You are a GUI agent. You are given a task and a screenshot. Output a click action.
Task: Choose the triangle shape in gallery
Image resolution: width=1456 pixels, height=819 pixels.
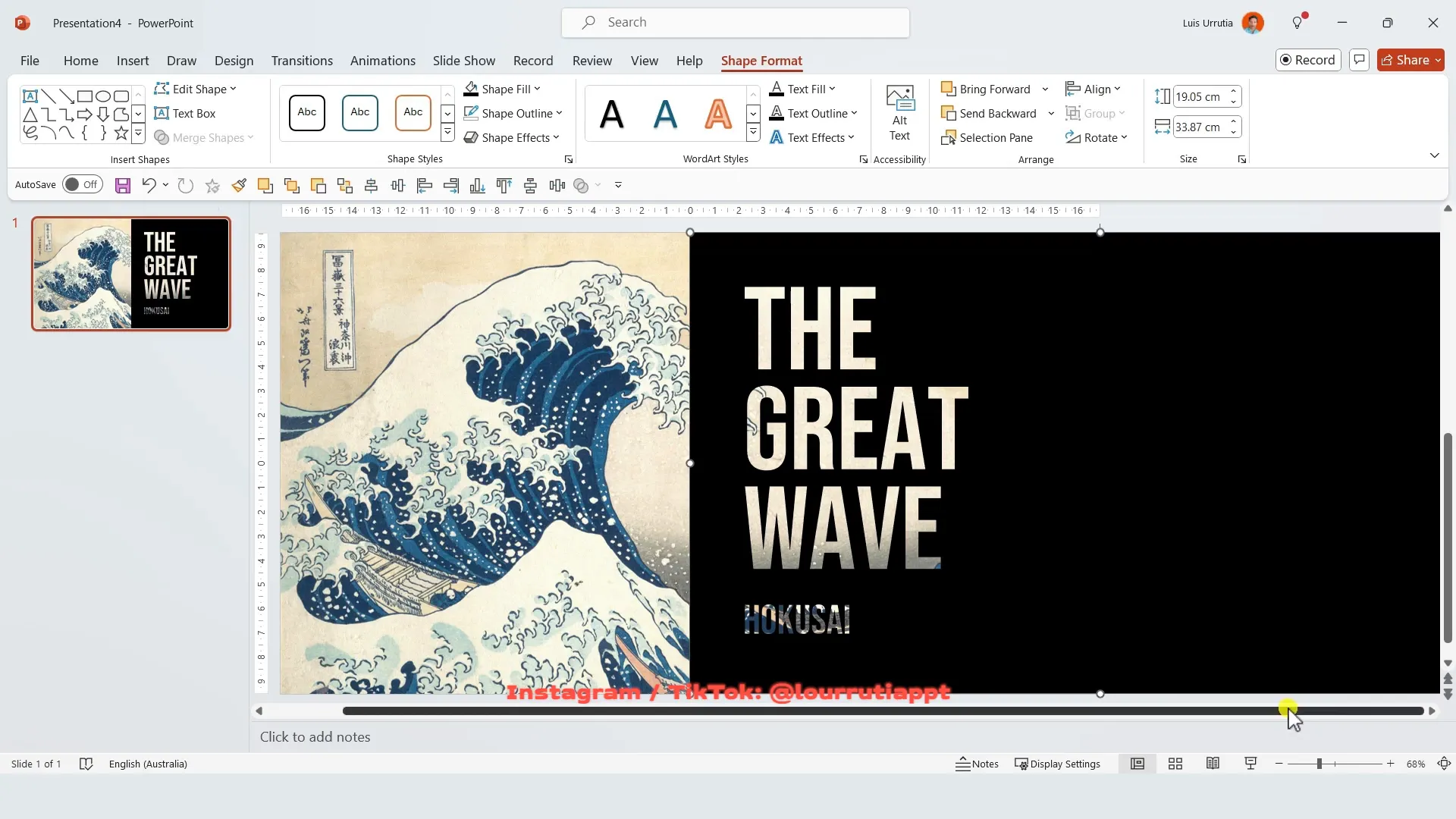tap(30, 115)
